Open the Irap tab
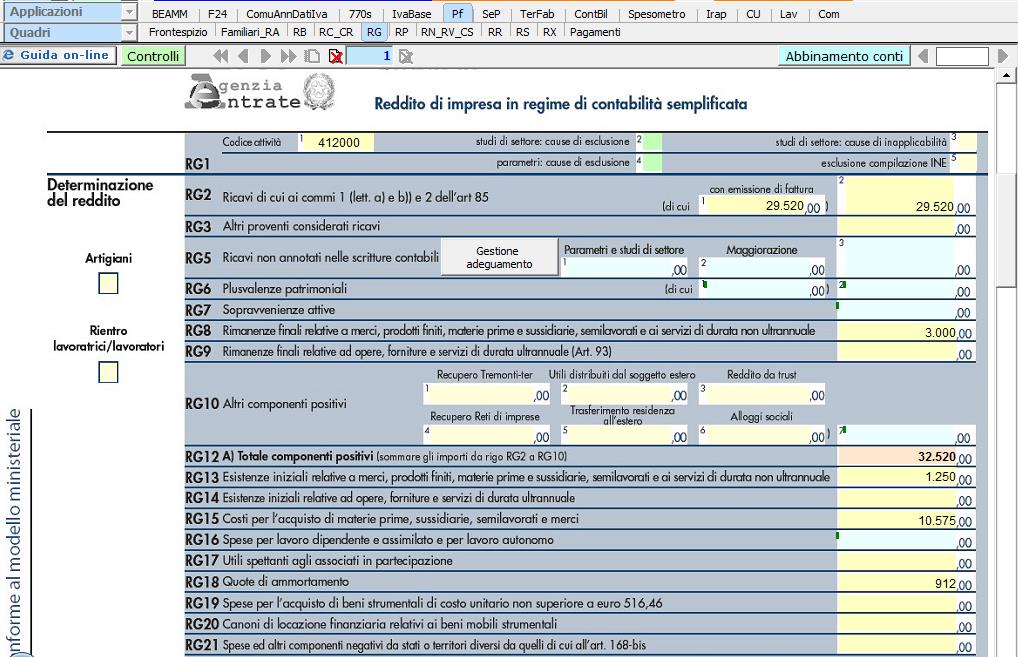Image resolution: width=1018 pixels, height=657 pixels. coord(716,14)
